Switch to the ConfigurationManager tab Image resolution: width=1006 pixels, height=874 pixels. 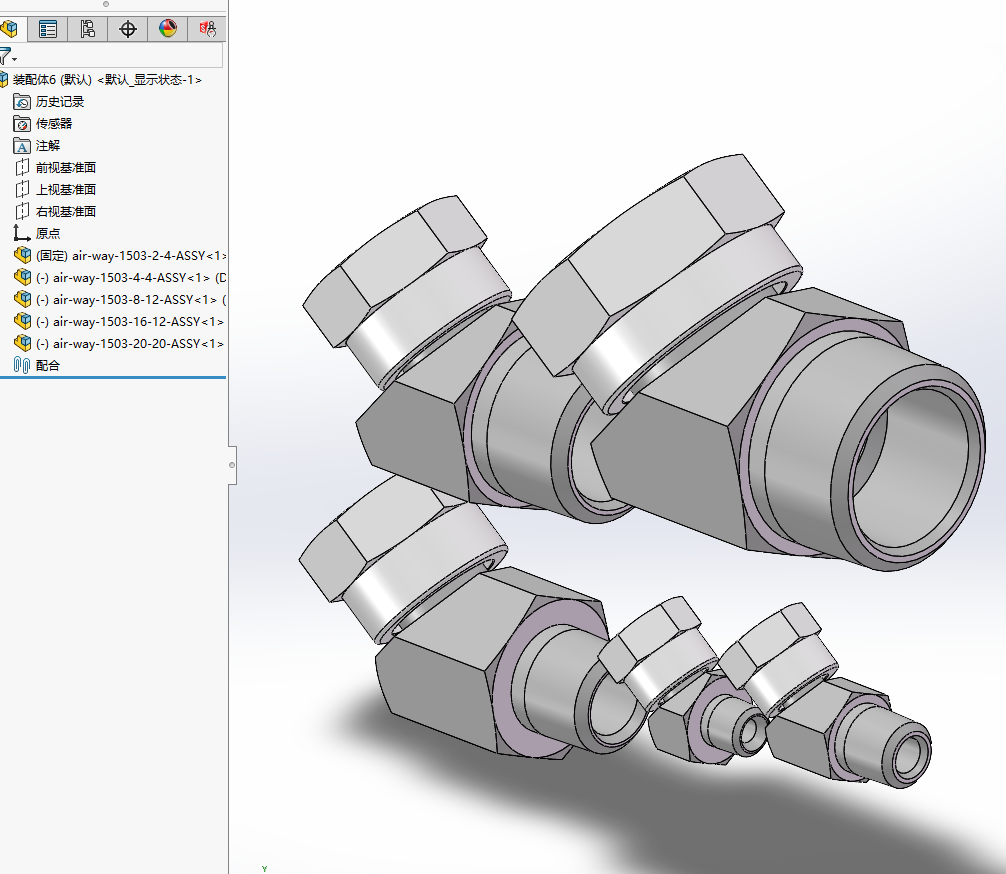[x=87, y=29]
